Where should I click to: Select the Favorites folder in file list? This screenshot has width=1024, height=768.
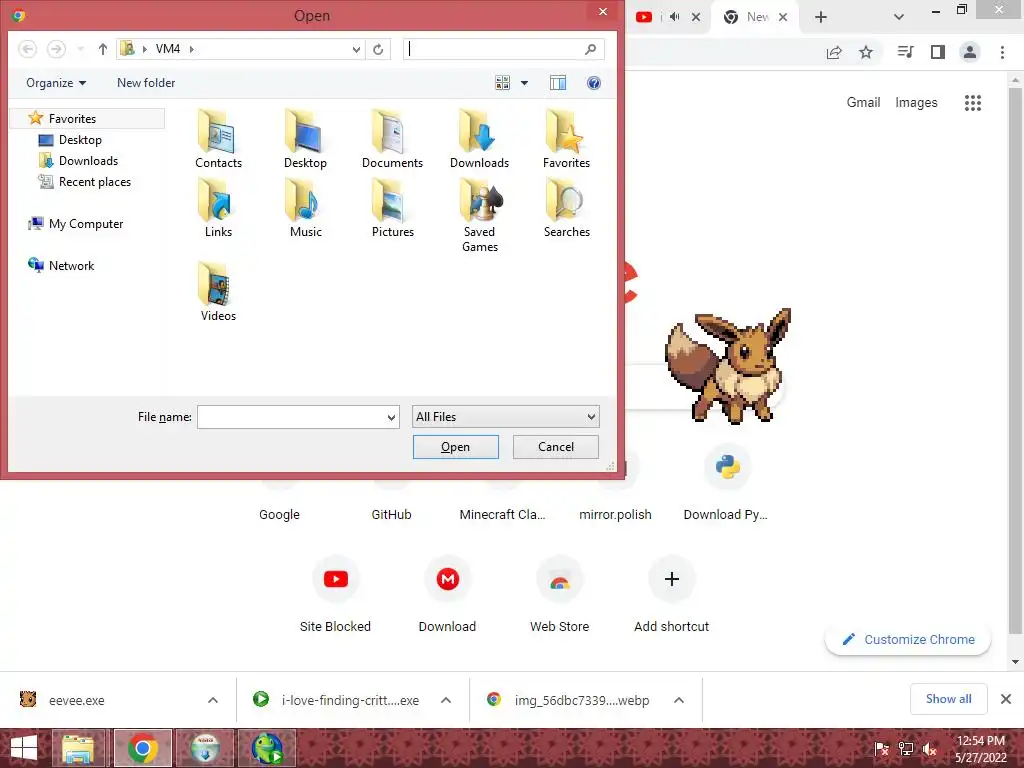(x=566, y=139)
